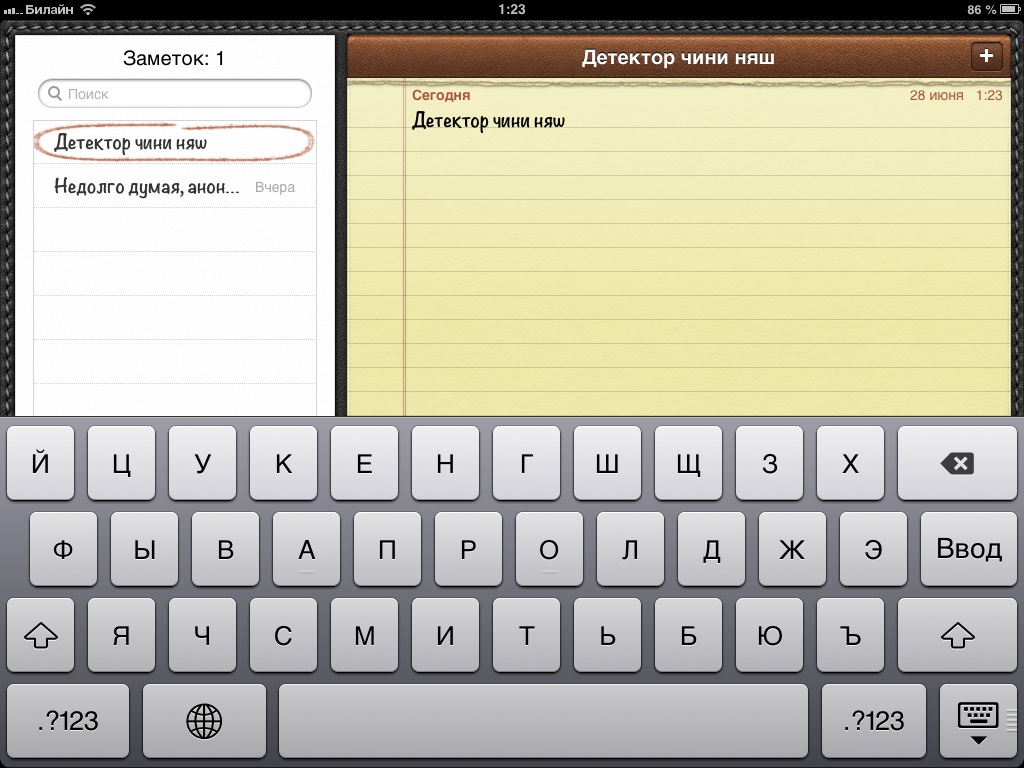Tap the plus icon to add a note
The image size is (1024, 768).
[x=986, y=56]
